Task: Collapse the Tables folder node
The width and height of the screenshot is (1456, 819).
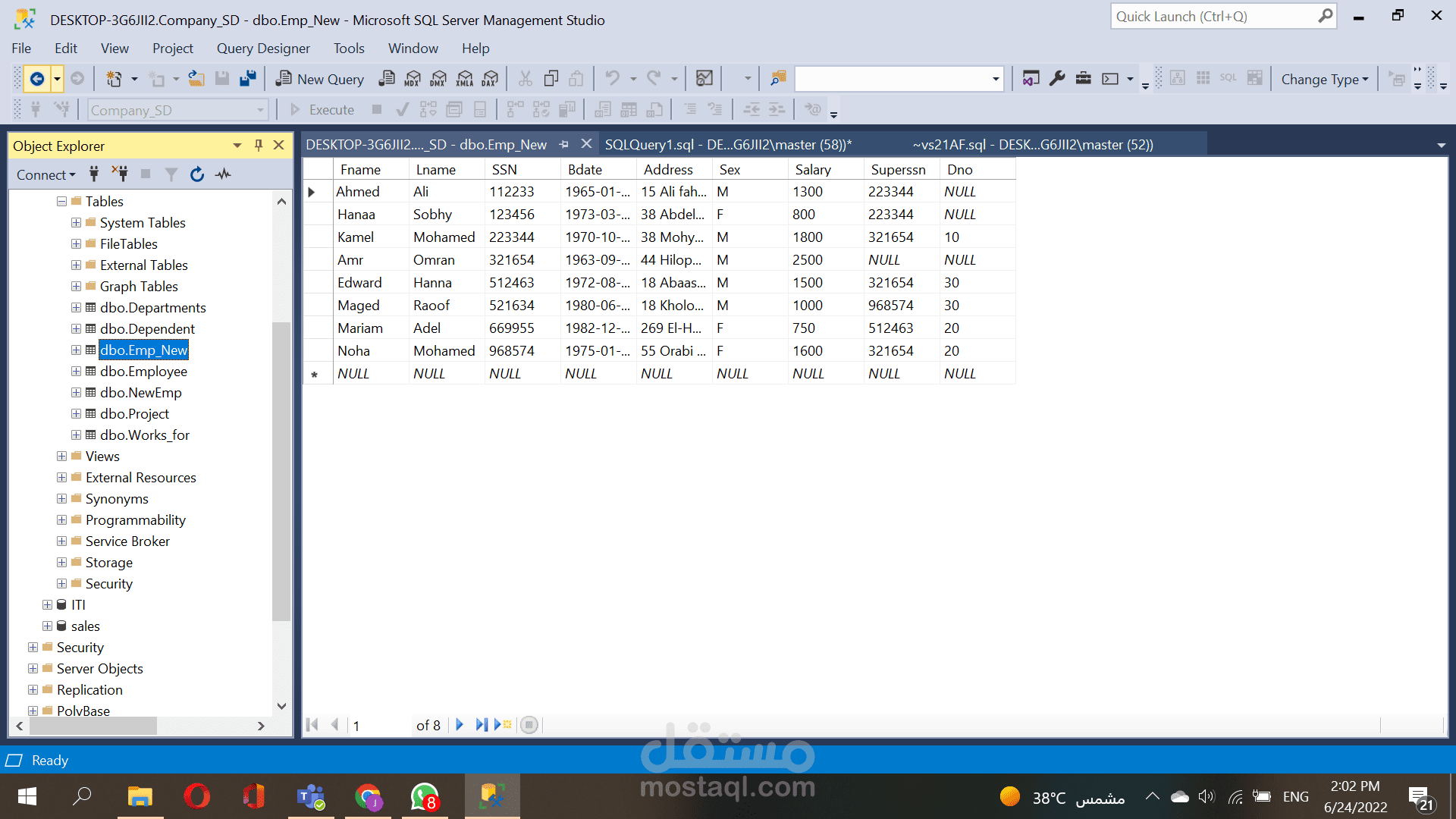Action: pos(61,202)
